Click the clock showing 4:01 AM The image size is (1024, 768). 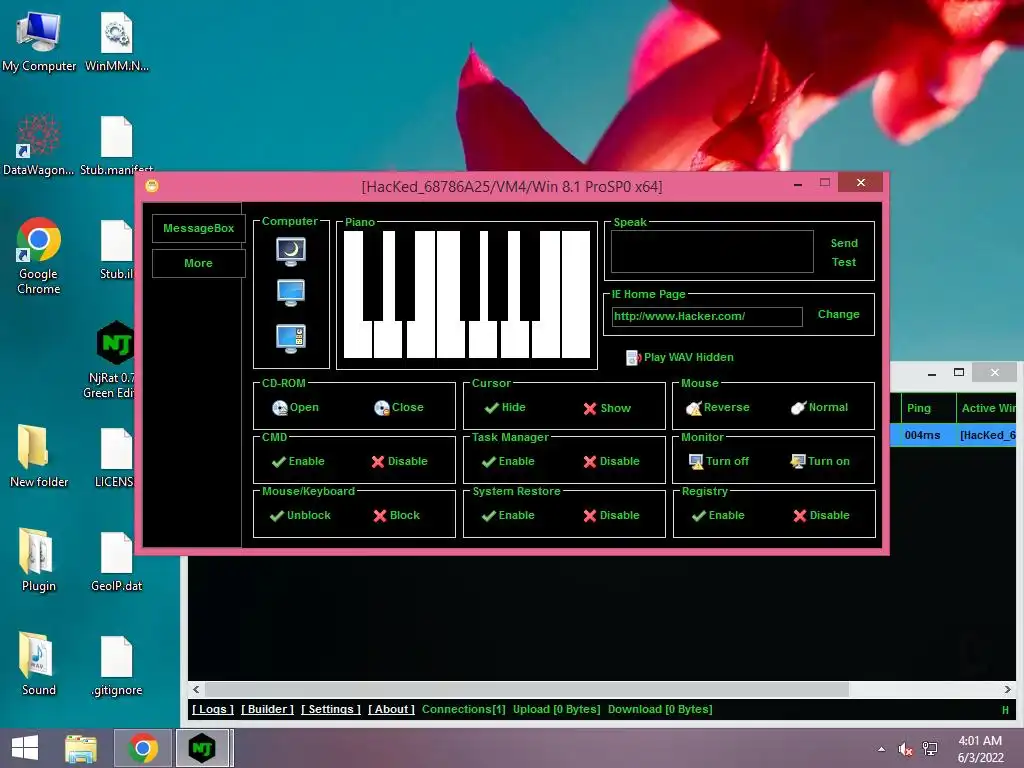(x=980, y=749)
